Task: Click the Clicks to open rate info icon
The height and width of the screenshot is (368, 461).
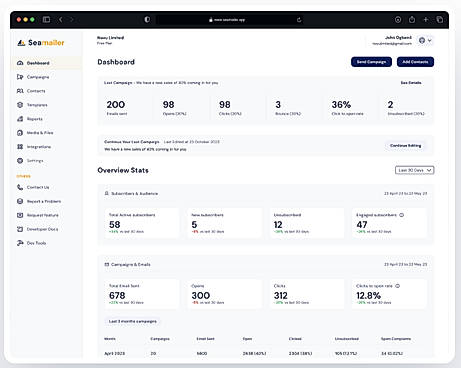Action: click(x=398, y=286)
